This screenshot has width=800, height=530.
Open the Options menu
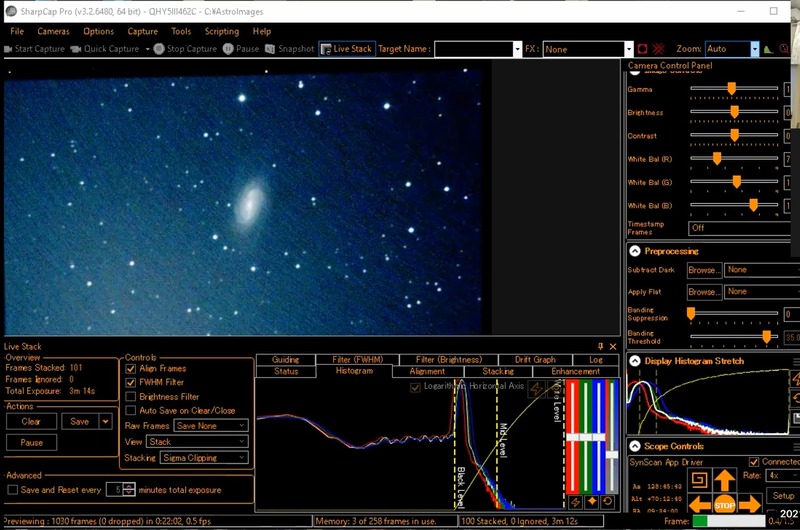point(98,31)
